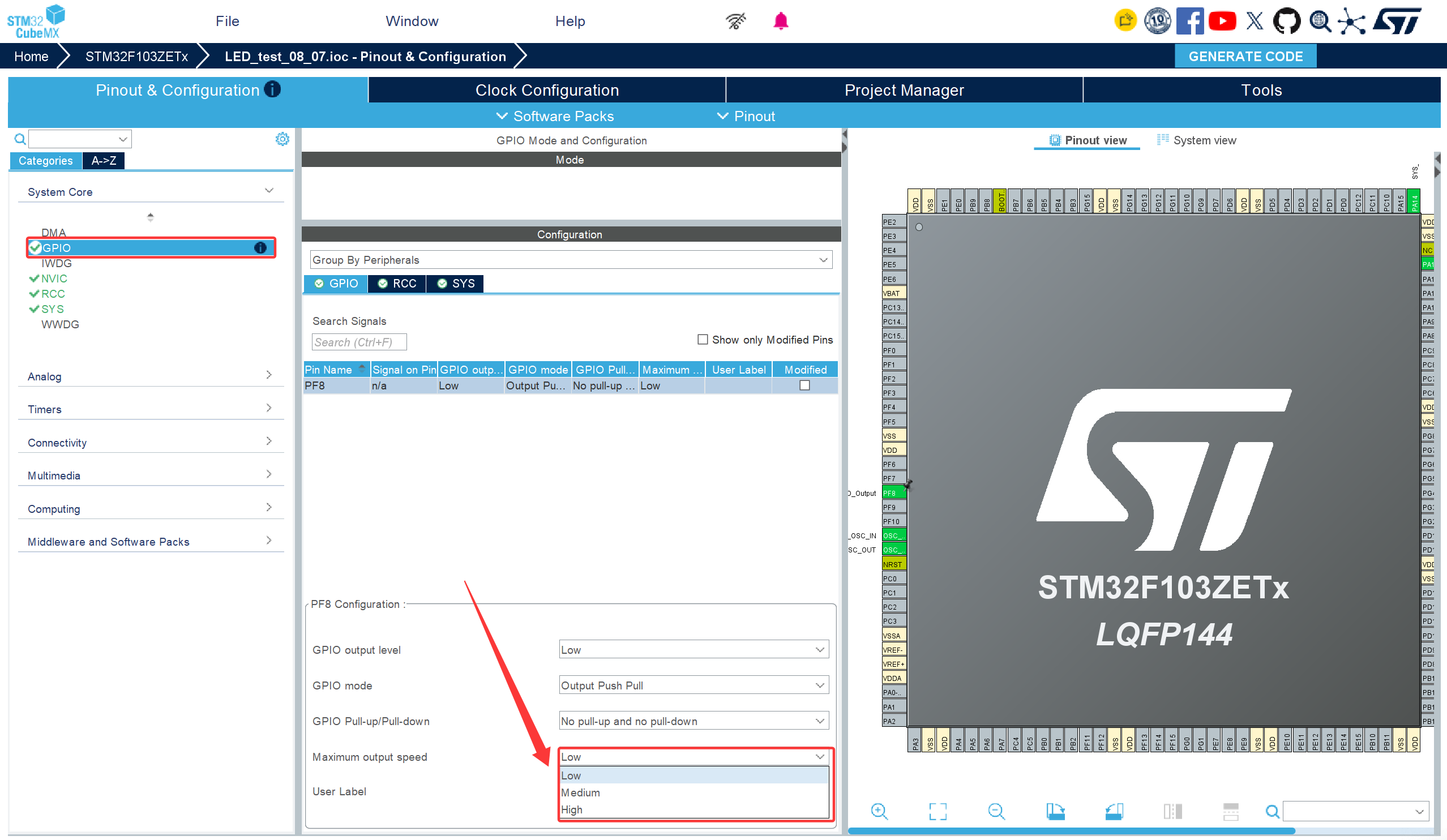Zoom in on the chip pinout view
This screenshot has width=1447, height=840.
click(879, 811)
